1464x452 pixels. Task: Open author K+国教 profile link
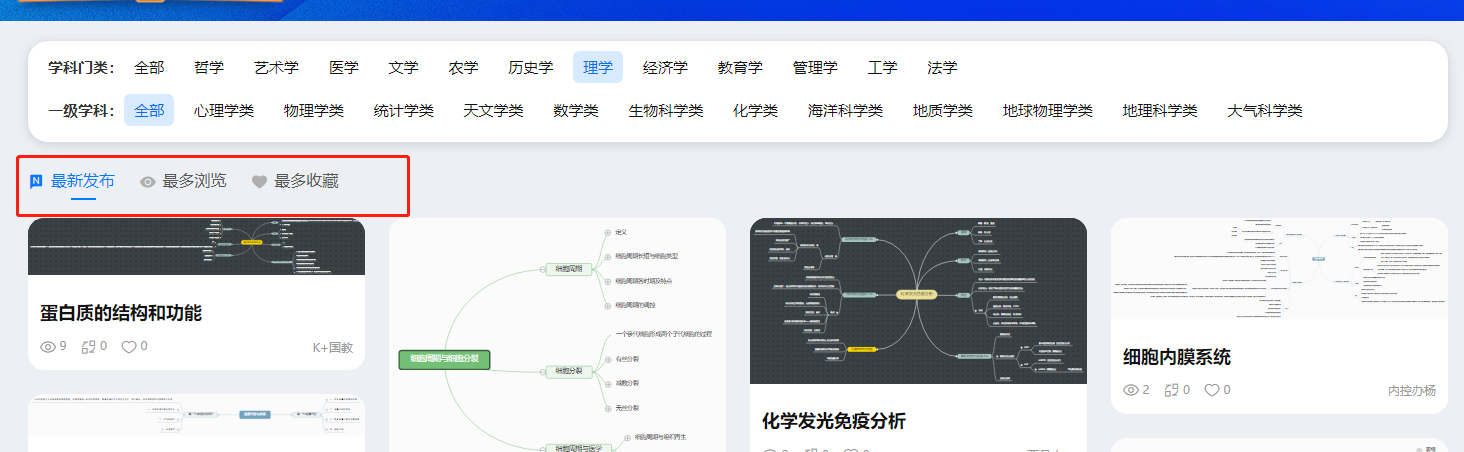(x=333, y=348)
